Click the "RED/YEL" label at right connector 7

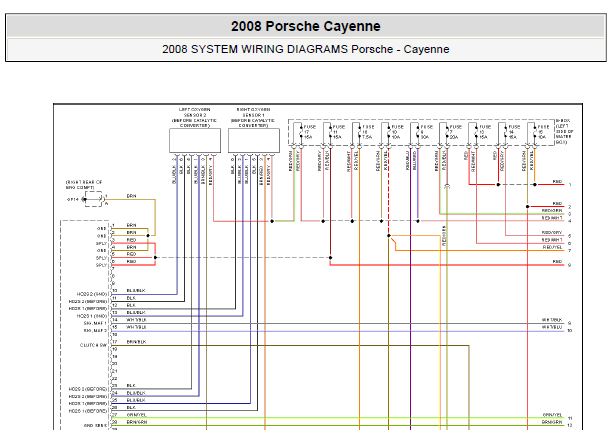[x=552, y=247]
